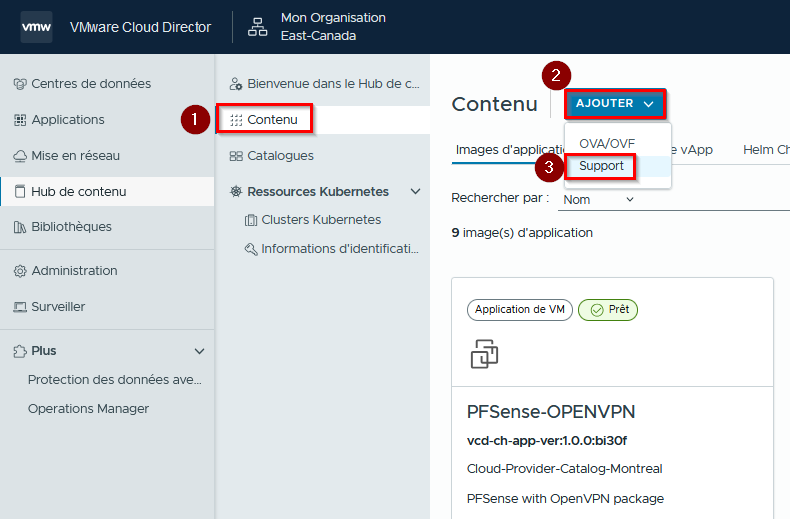Click the key icon for Informations d'identification

coord(250,249)
